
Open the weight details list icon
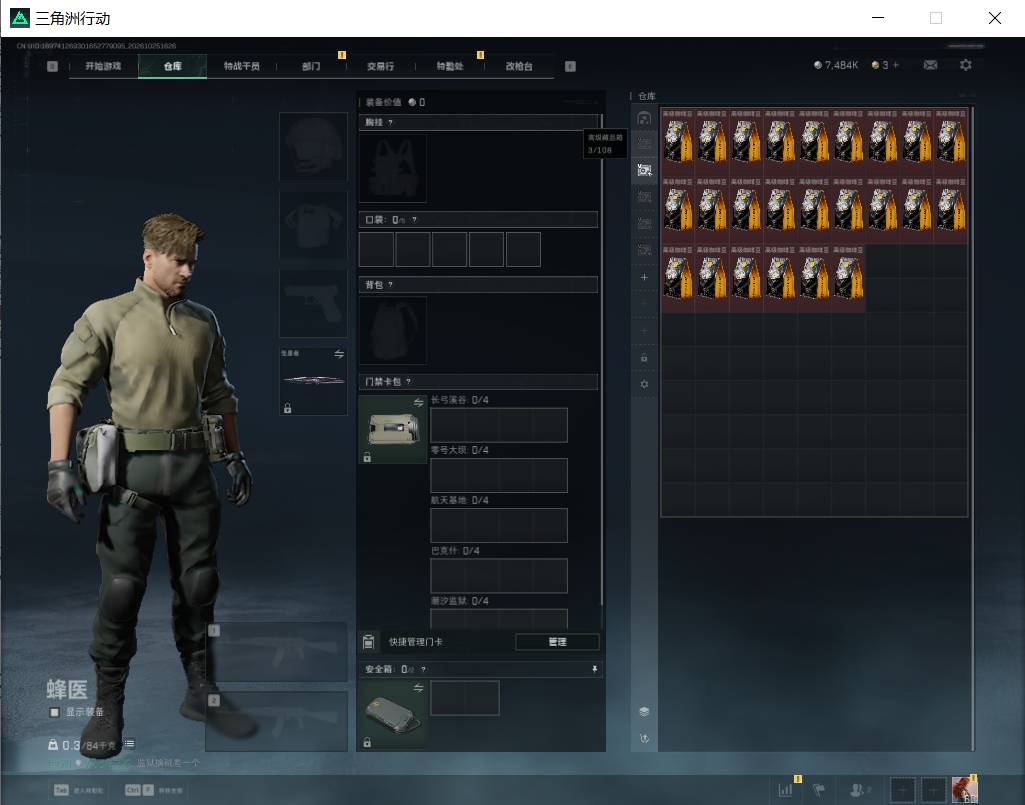click(129, 744)
